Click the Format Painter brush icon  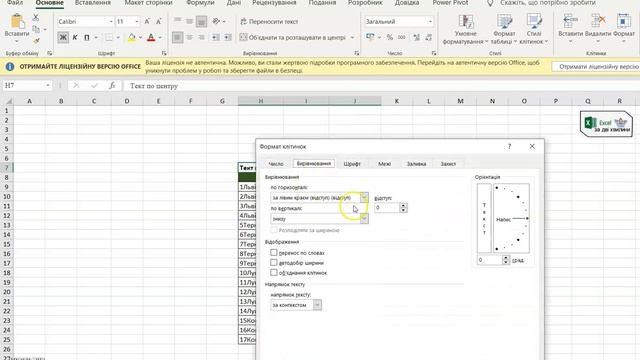point(36,41)
